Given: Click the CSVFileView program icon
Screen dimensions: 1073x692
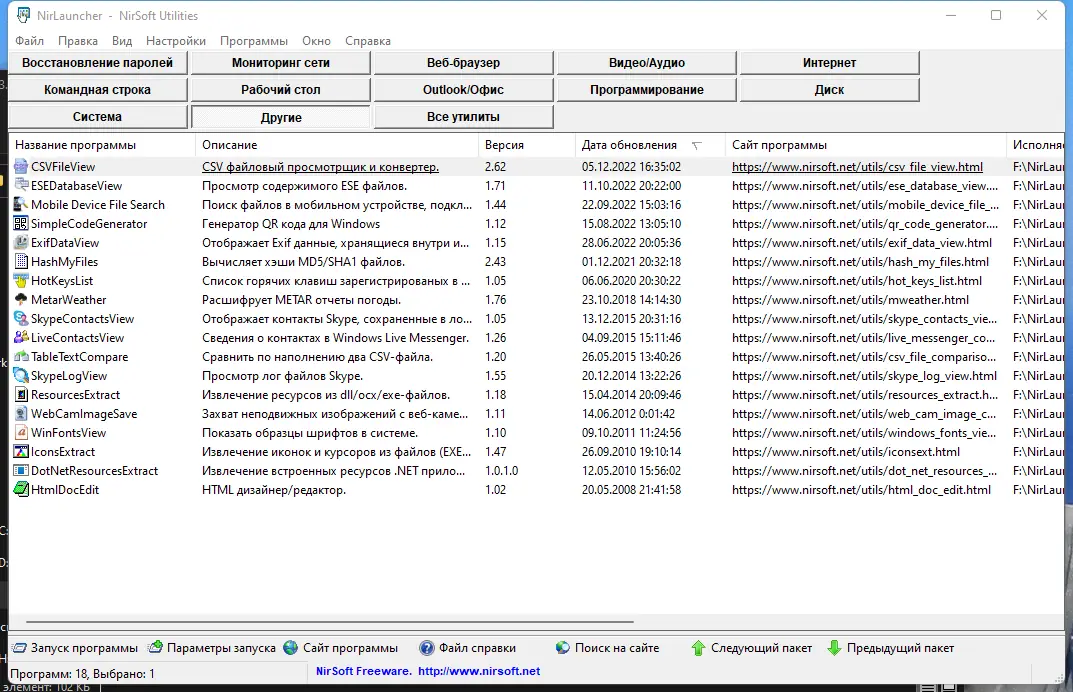Looking at the screenshot, I should click(21, 166).
